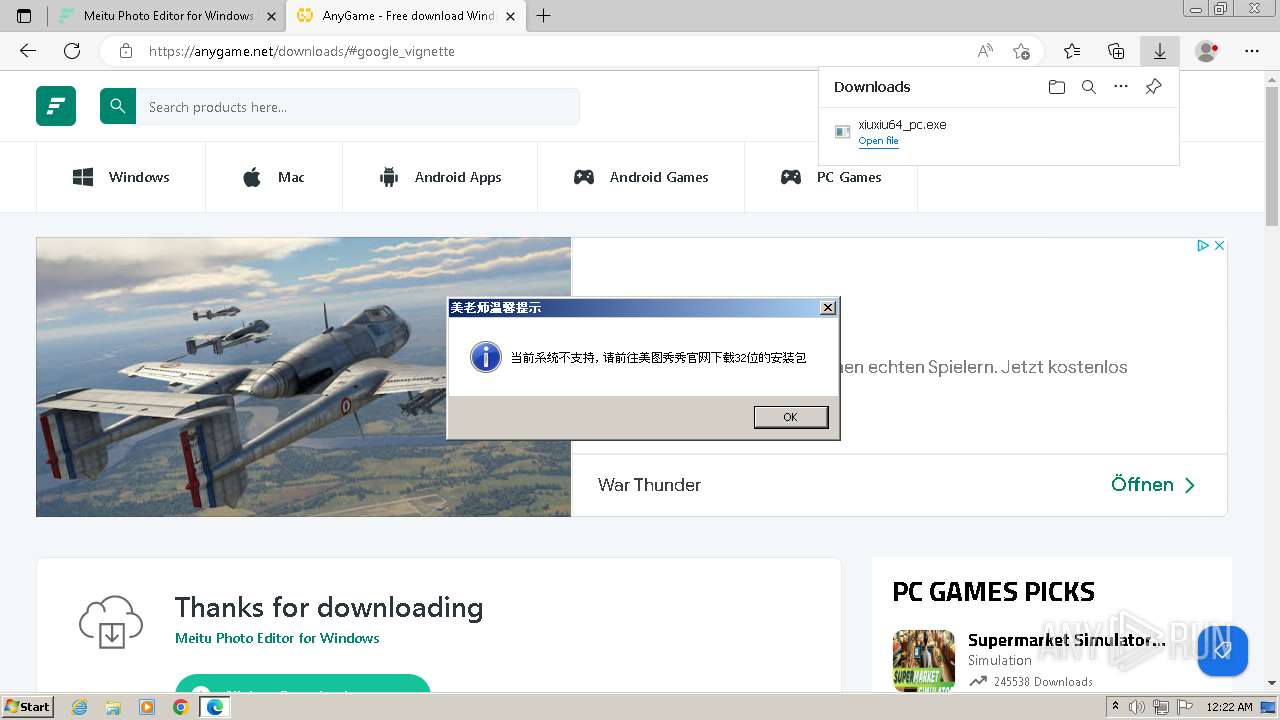Open the Mac category
Image resolution: width=1280 pixels, height=720 pixels.
coord(274,177)
